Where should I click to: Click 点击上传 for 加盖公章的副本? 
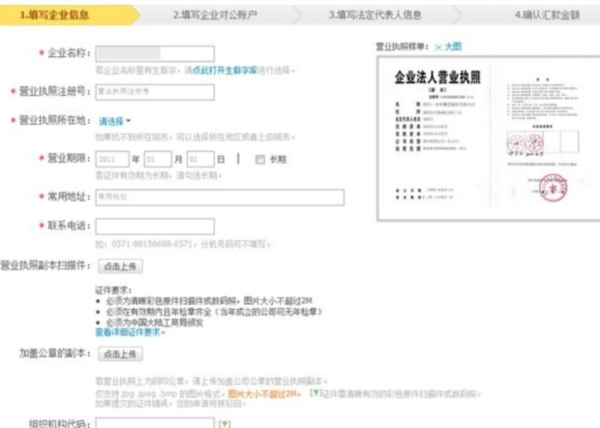pos(121,354)
